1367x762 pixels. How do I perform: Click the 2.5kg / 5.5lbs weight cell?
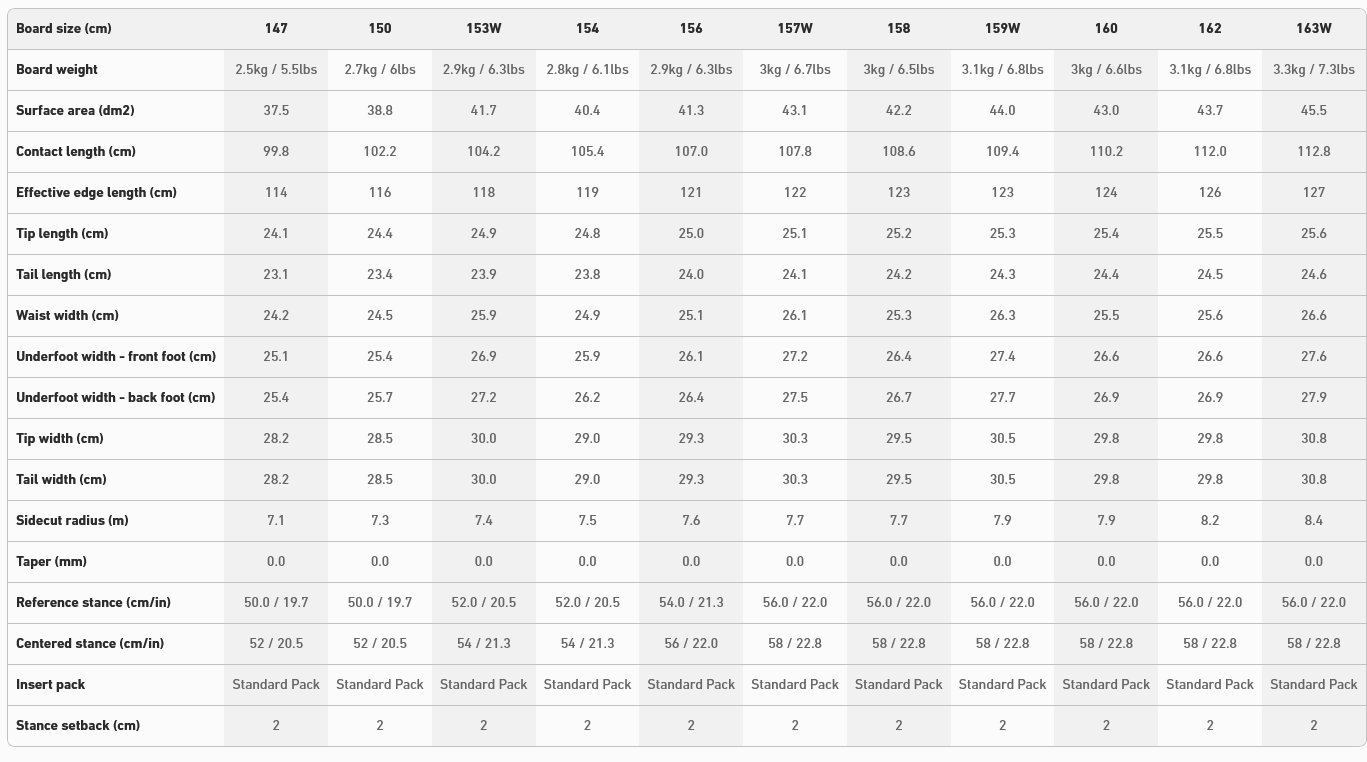tap(276, 69)
